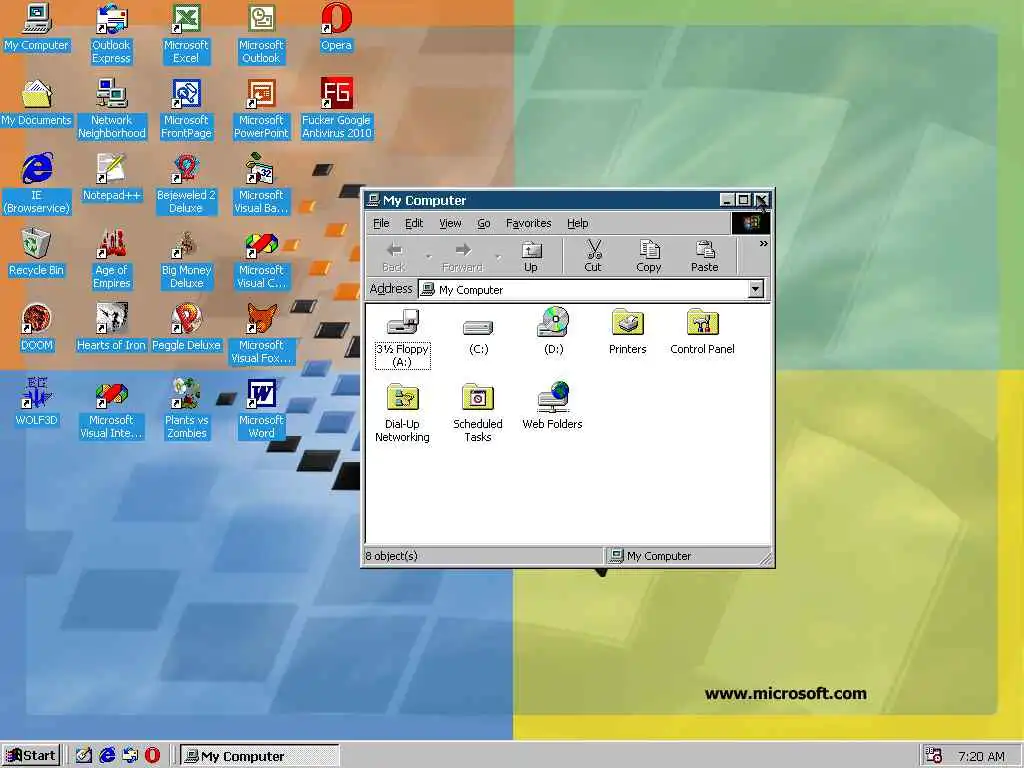Select Microsoft PowerPoint desktop shortcut
Image resolution: width=1024 pixels, height=768 pixels.
[x=261, y=109]
